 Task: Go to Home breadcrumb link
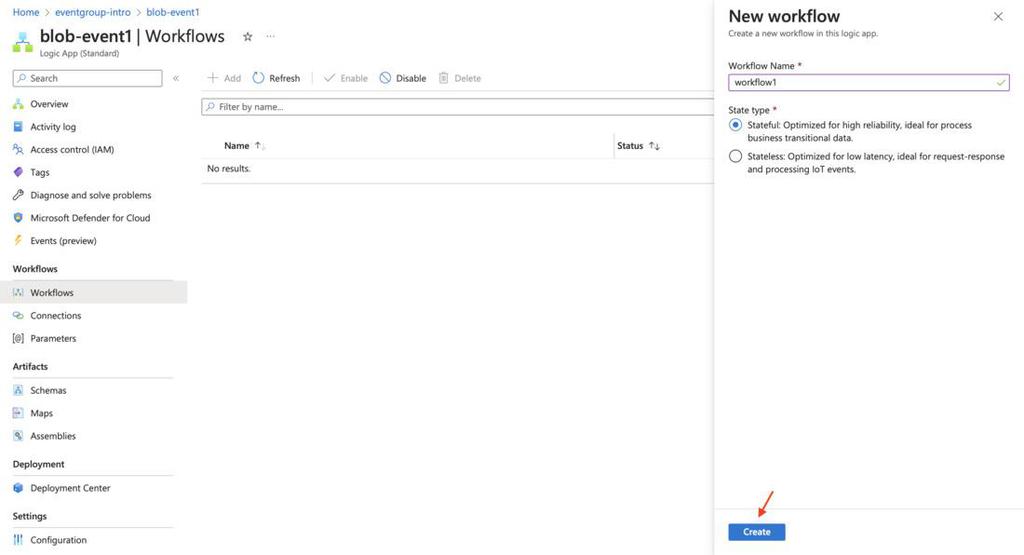coord(26,12)
